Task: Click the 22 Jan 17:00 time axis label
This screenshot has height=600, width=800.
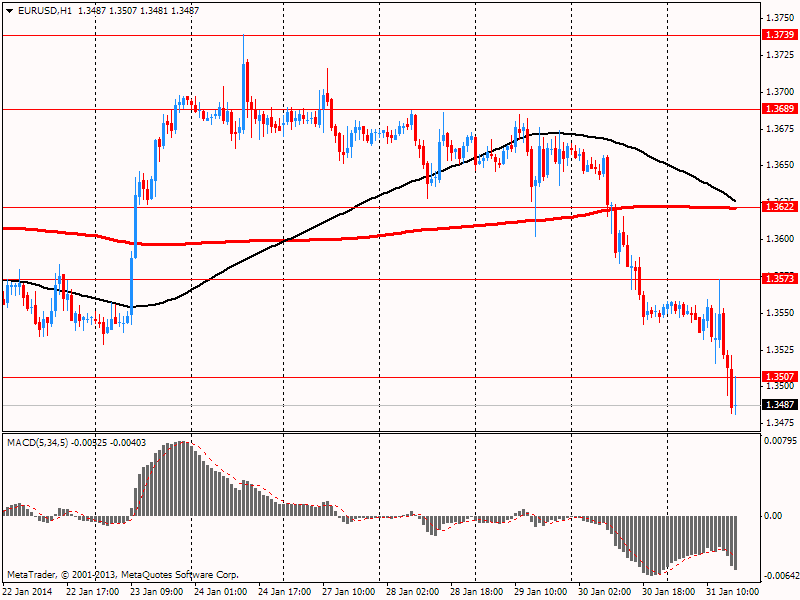Action: [93, 592]
